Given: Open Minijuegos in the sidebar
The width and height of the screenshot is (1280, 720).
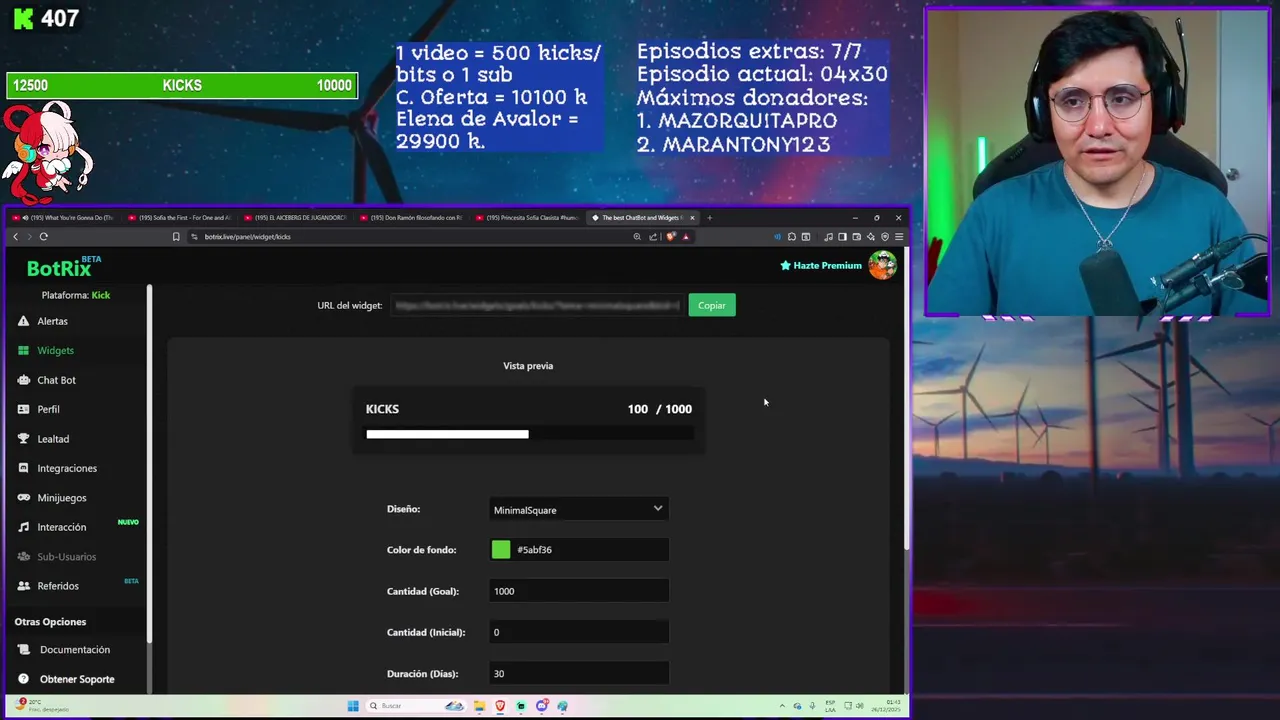Looking at the screenshot, I should point(62,498).
